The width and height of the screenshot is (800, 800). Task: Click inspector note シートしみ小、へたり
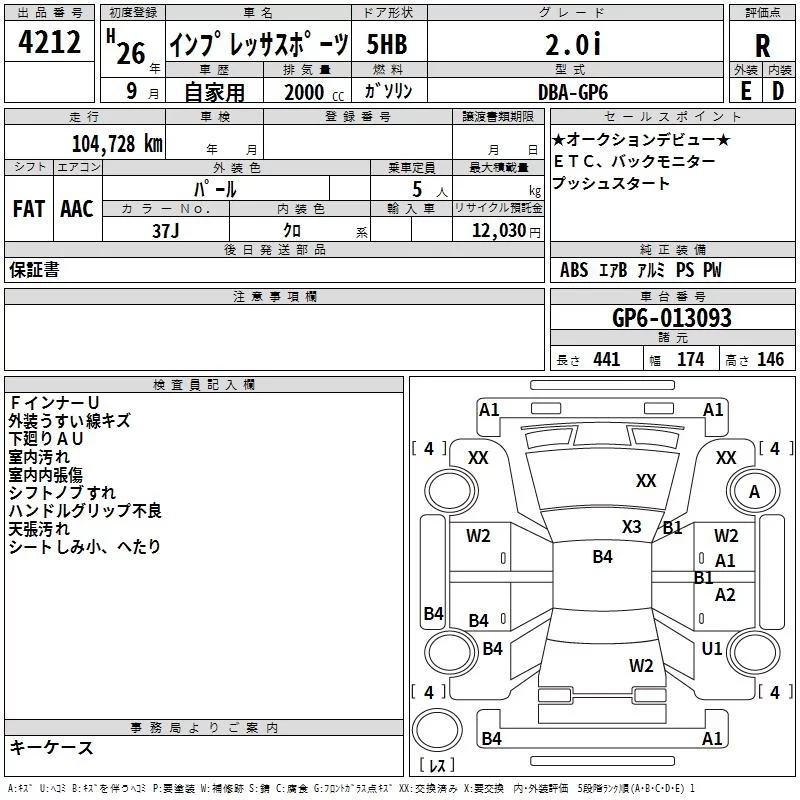(85, 547)
